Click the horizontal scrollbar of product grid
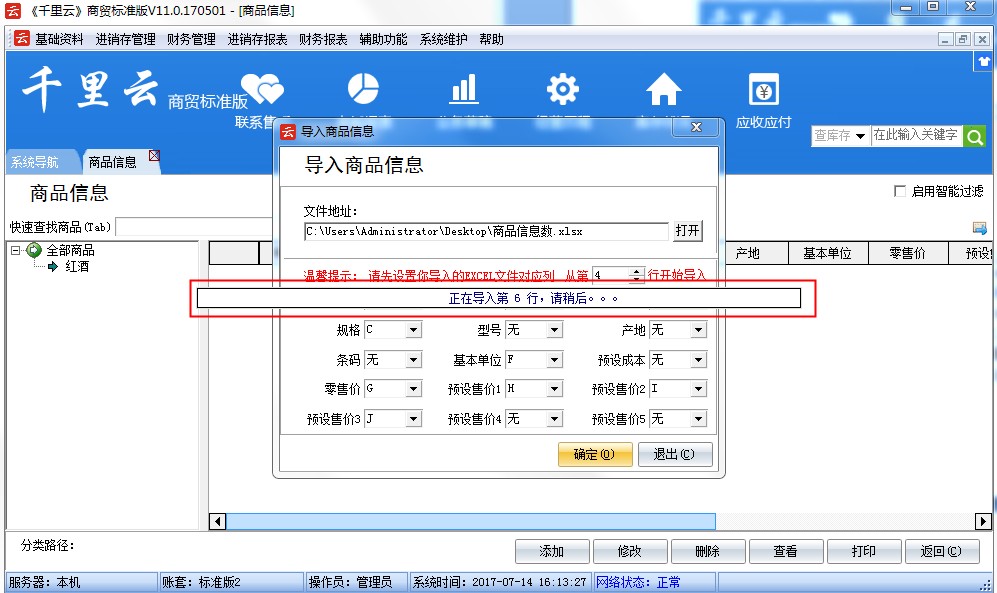 470,521
